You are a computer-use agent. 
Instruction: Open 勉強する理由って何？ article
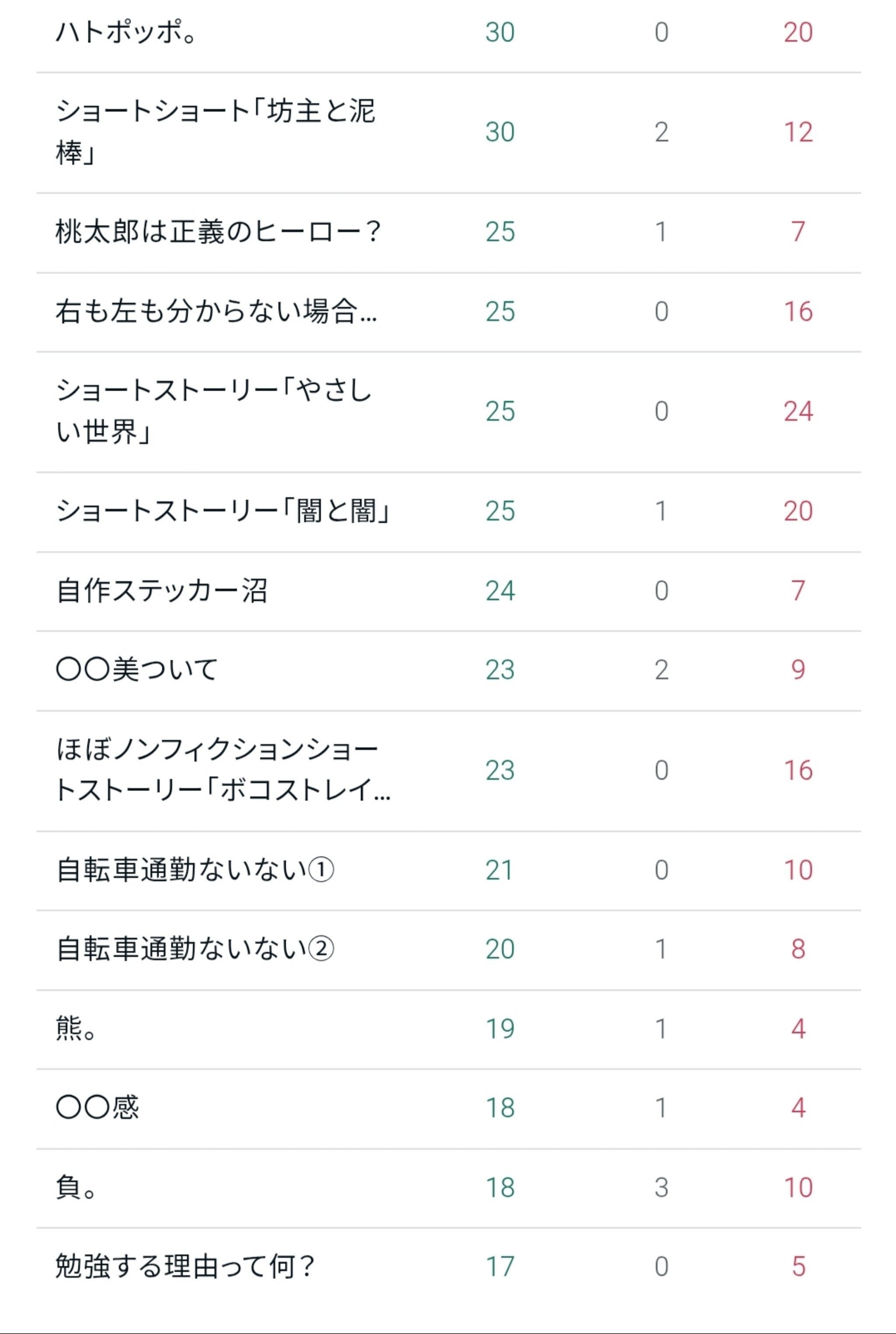[185, 1267]
